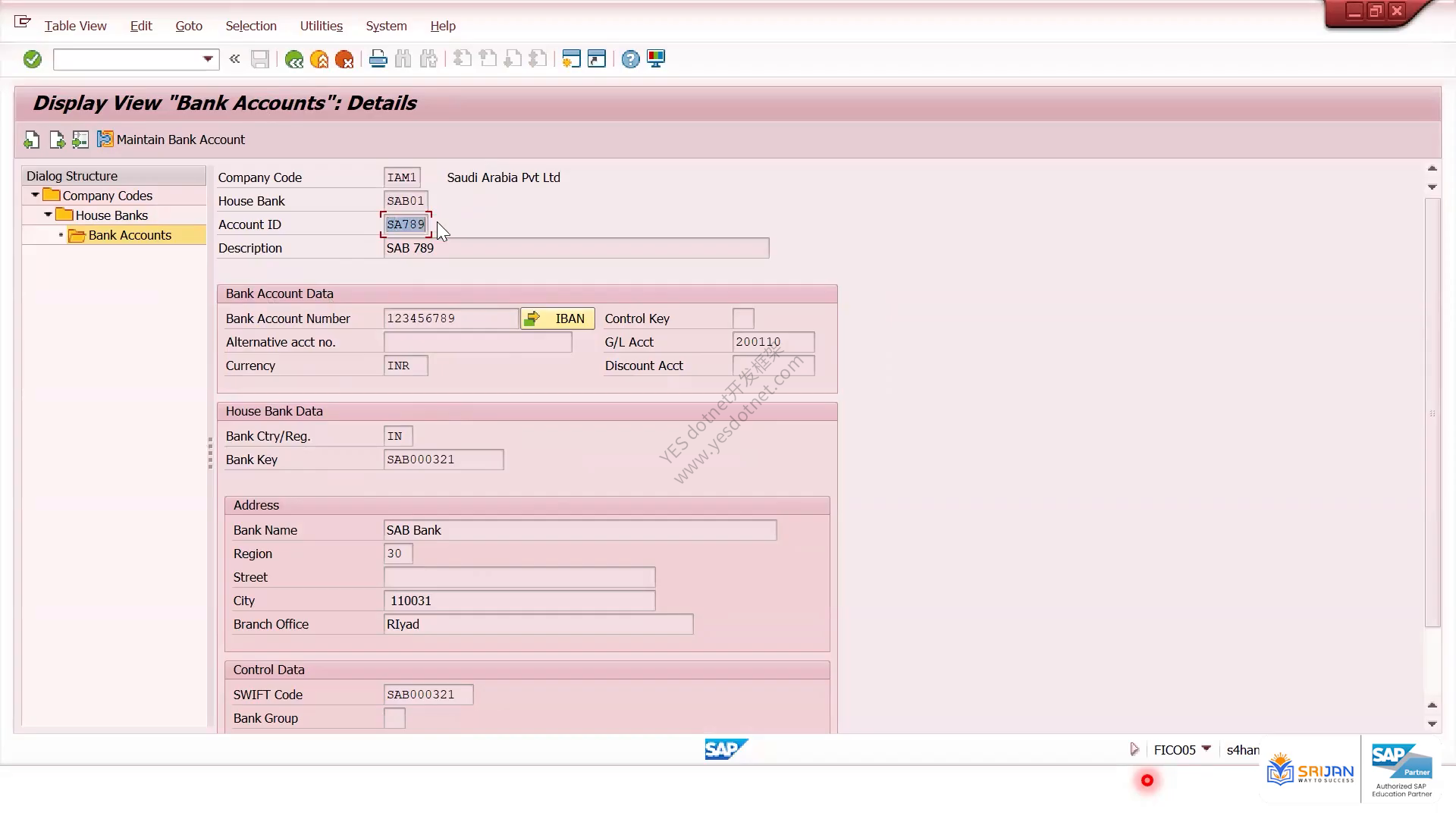Open the Help menu
1456x819 pixels.
point(443,26)
